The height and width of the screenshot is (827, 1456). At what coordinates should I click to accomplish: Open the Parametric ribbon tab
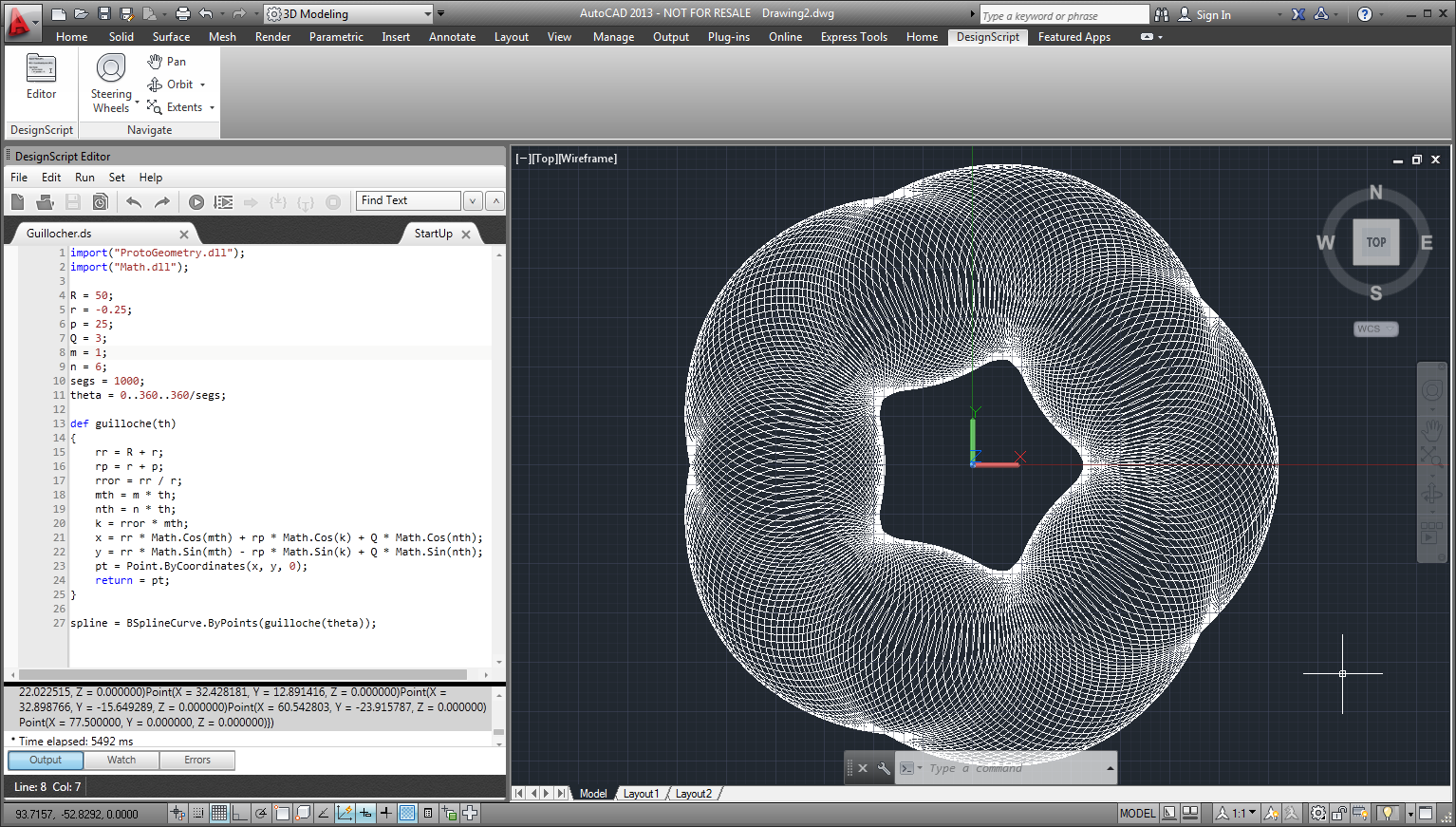tap(336, 37)
